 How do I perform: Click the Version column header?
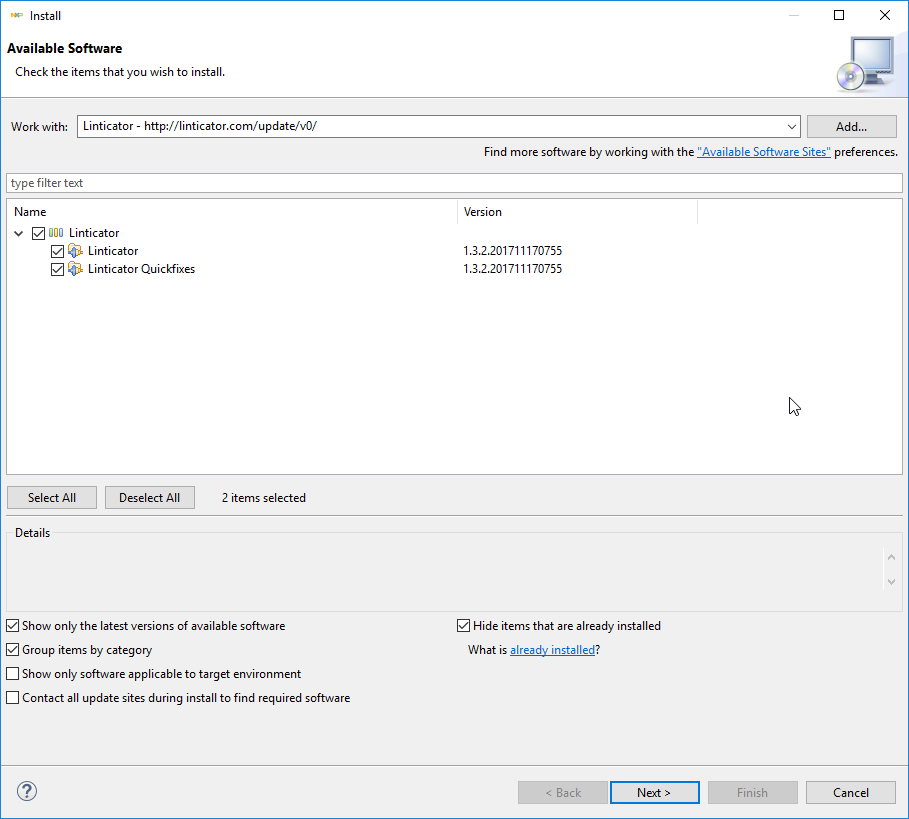(577, 212)
